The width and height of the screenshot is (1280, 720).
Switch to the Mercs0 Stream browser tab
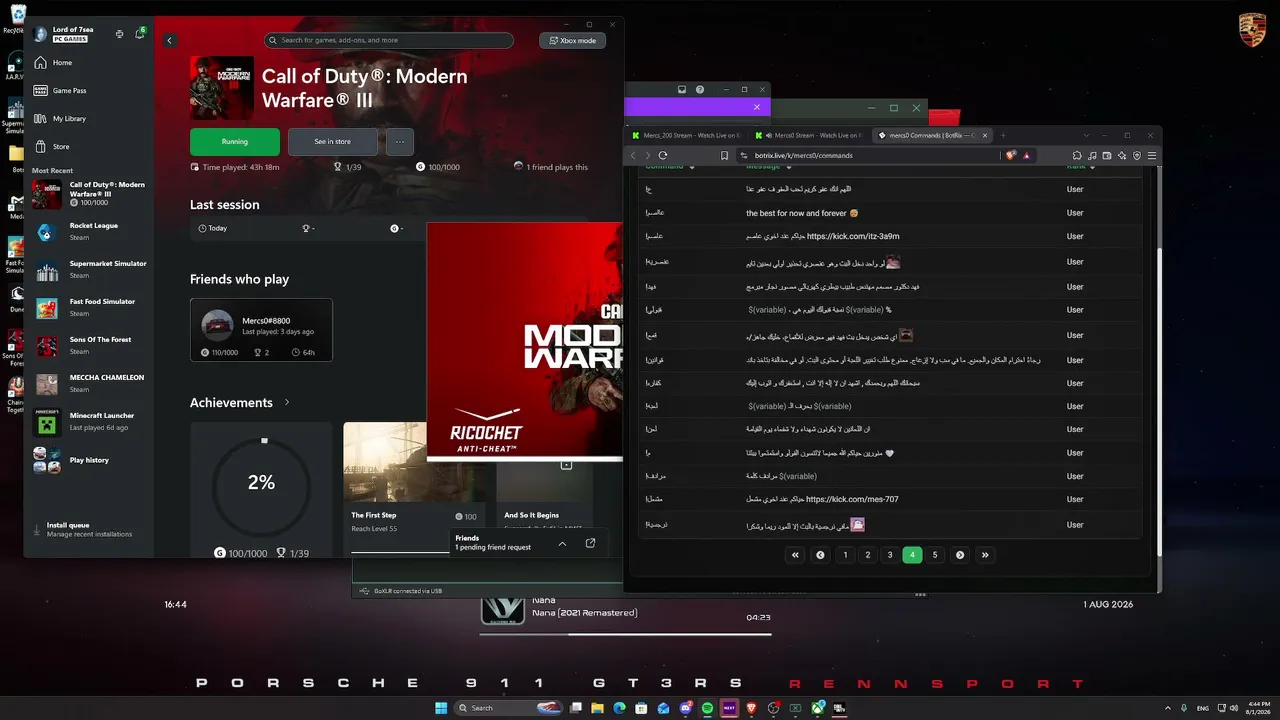(x=809, y=135)
